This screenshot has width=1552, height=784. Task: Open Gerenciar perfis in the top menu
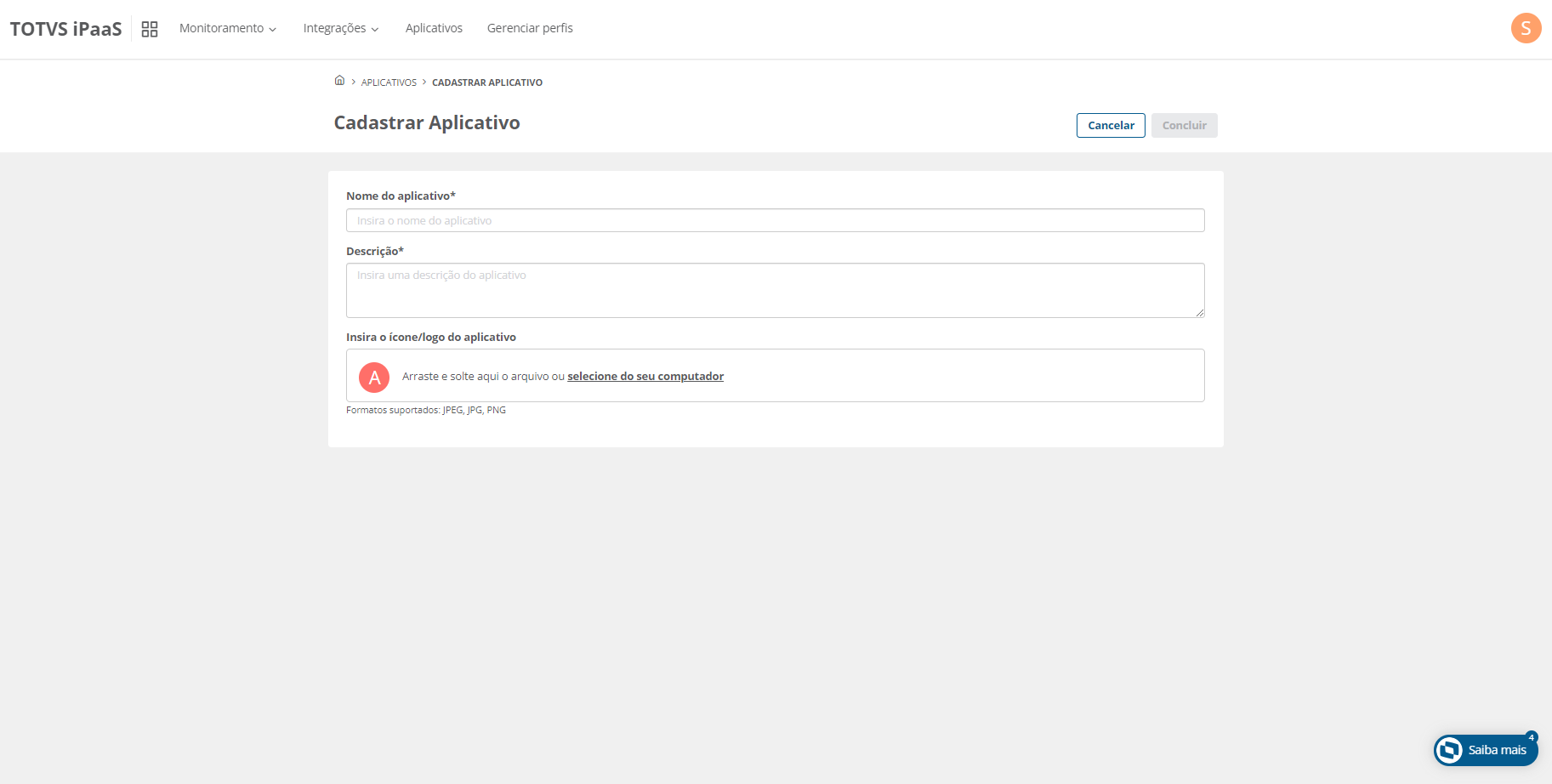point(530,28)
